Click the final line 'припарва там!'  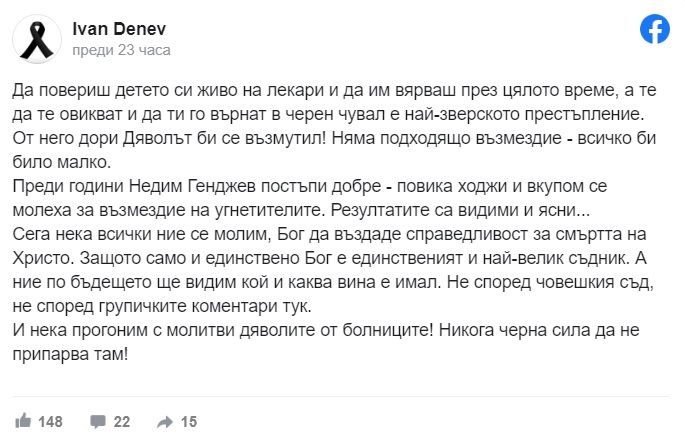70,354
